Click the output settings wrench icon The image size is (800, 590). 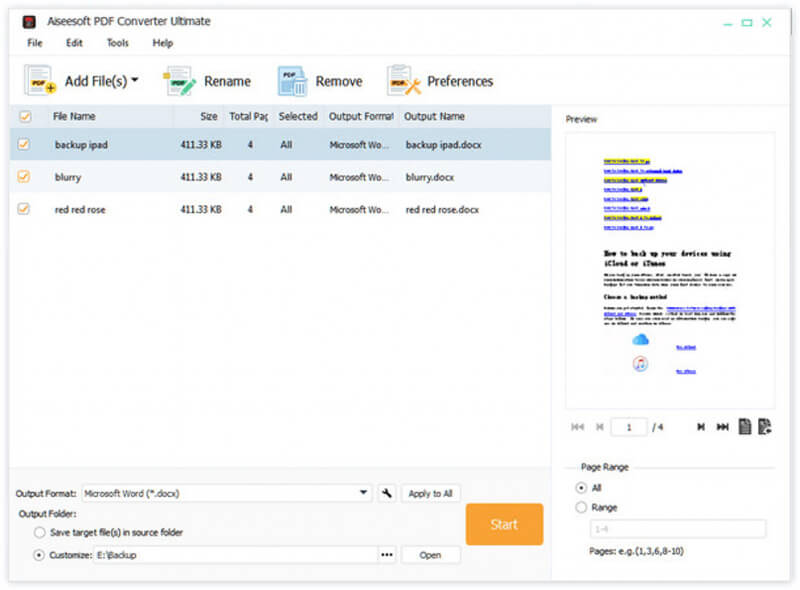(x=387, y=493)
